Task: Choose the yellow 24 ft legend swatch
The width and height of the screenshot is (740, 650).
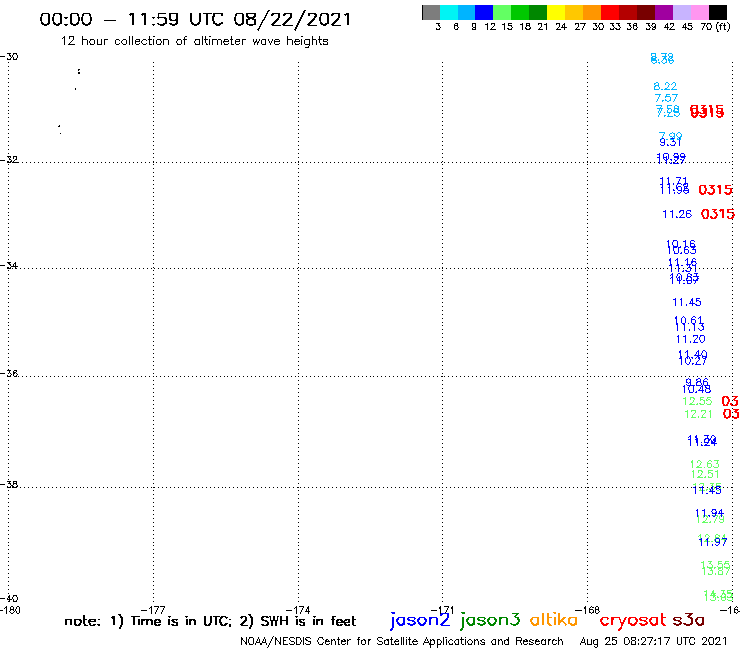Action: (556, 12)
